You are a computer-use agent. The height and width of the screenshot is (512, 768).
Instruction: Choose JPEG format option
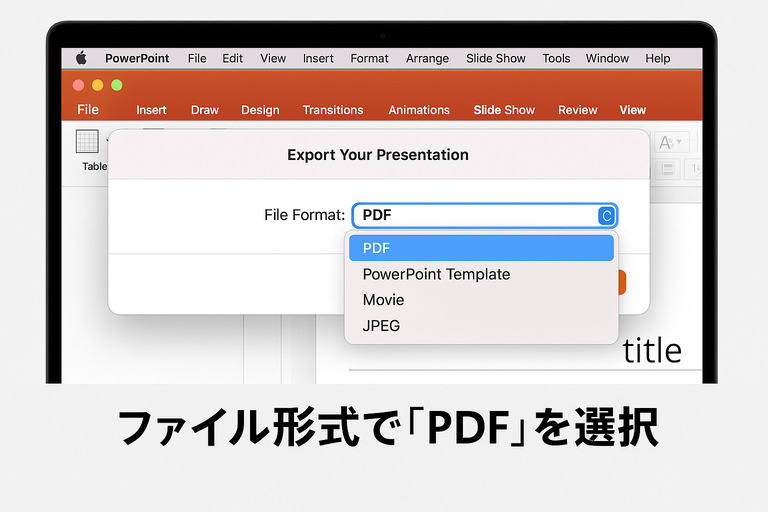coord(481,325)
